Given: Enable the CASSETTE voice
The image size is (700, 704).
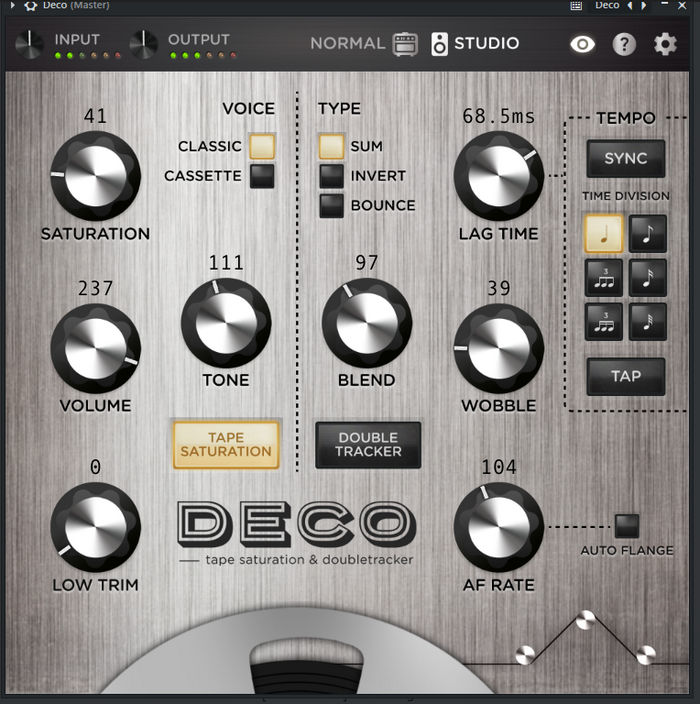Looking at the screenshot, I should tap(262, 176).
